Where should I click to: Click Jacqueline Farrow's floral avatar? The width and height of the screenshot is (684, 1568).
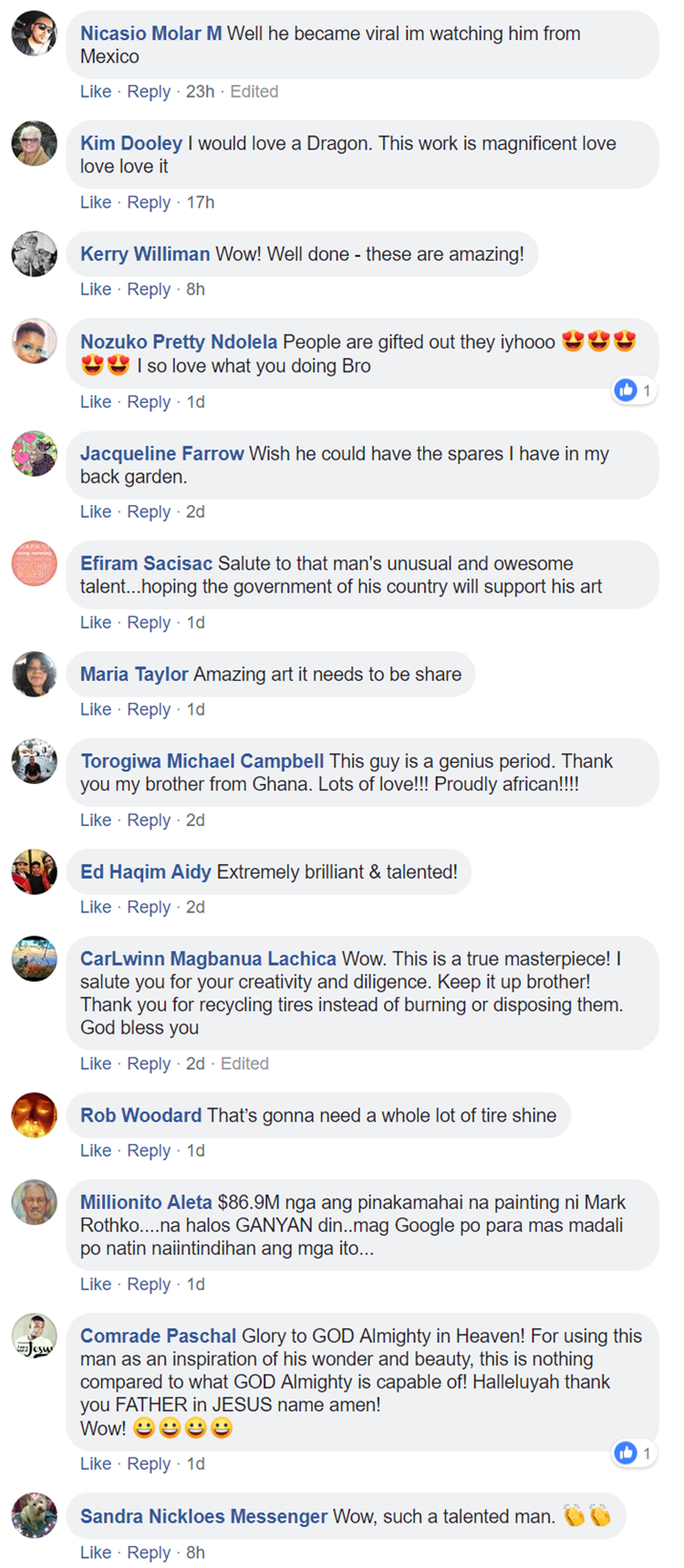click(x=34, y=454)
